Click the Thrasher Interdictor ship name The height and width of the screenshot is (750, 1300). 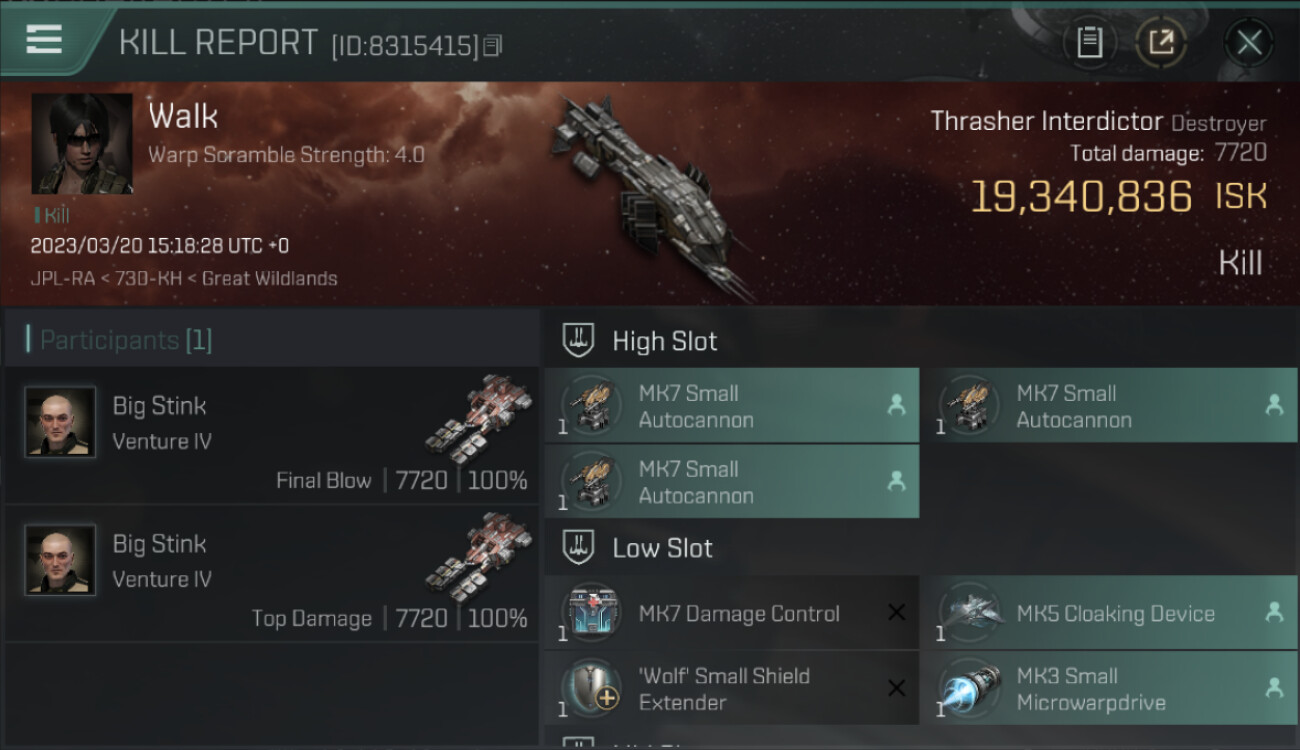[x=1047, y=121]
